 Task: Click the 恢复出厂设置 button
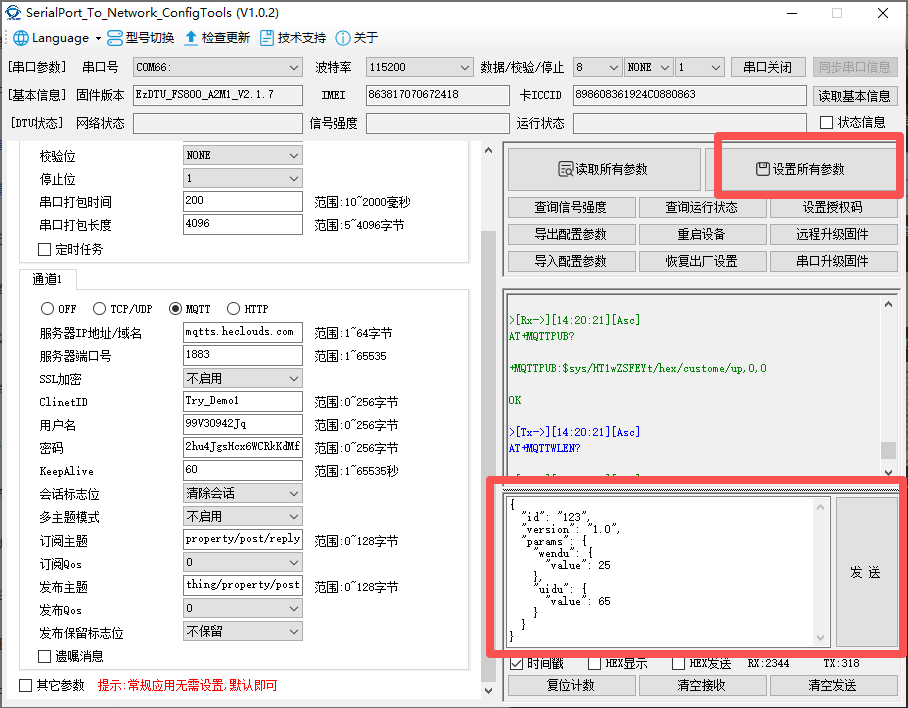point(702,261)
